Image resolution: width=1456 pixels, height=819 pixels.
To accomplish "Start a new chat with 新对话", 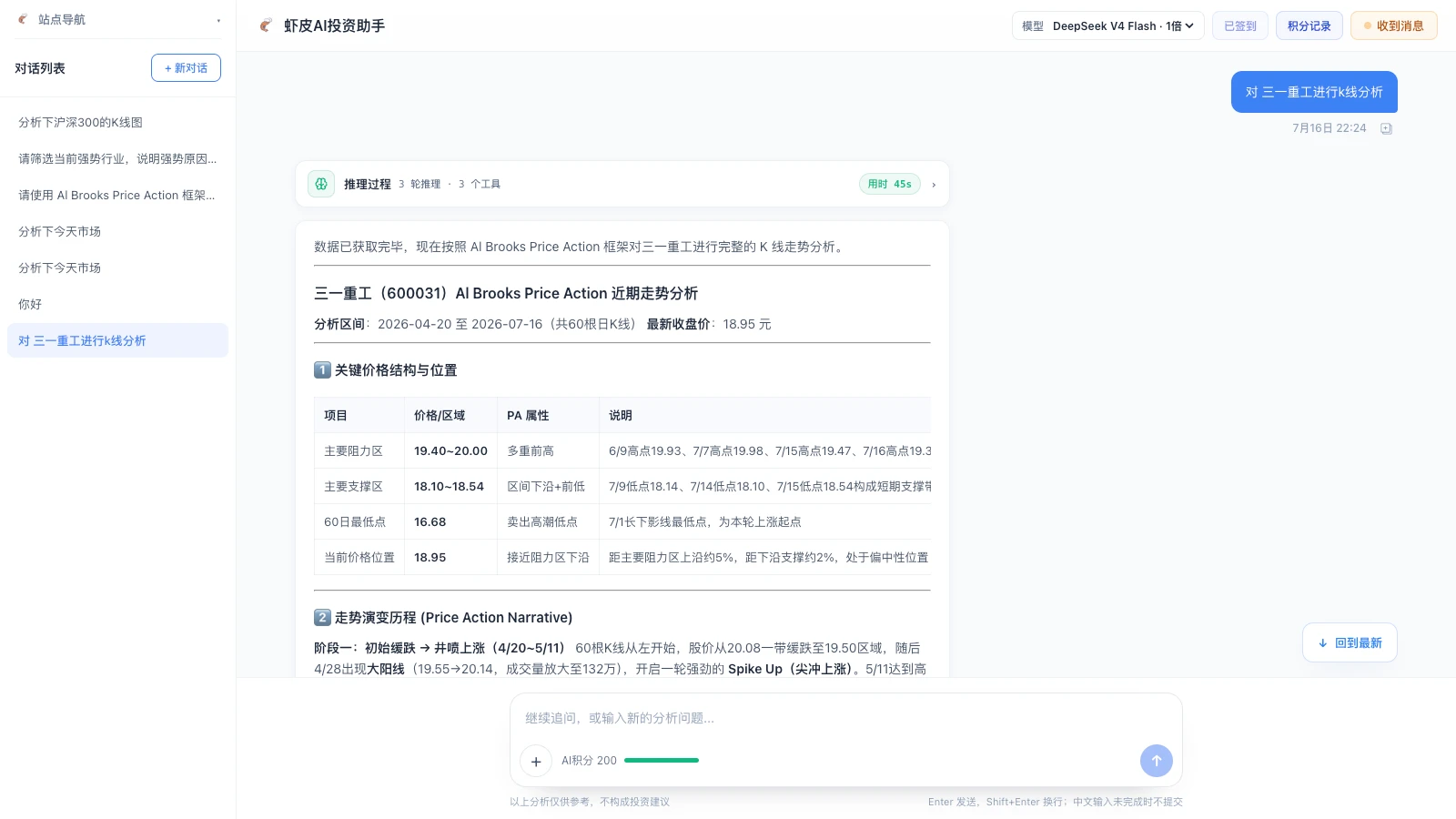I will (186, 68).
